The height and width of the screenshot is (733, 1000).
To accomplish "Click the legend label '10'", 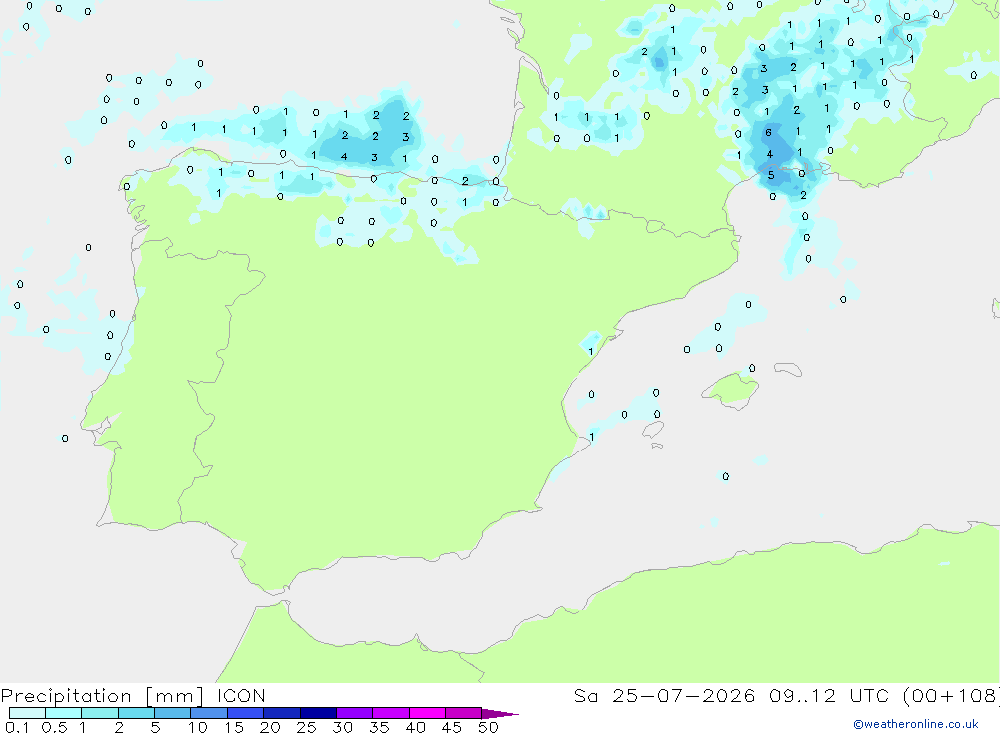I will tap(198, 727).
